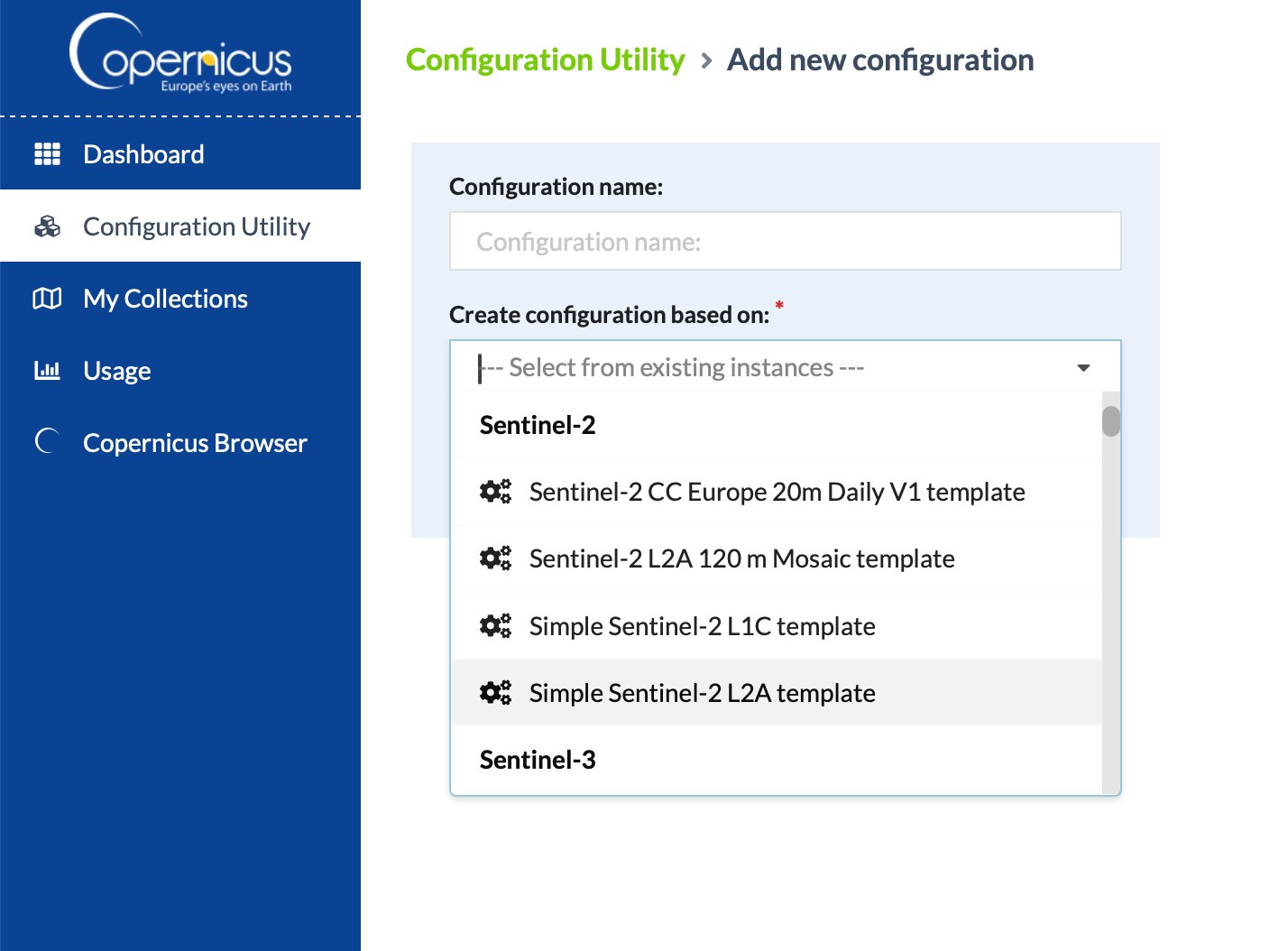Viewport: 1288px width, 951px height.
Task: Click the dropdown list scrollbar thumb
Action: click(1111, 421)
